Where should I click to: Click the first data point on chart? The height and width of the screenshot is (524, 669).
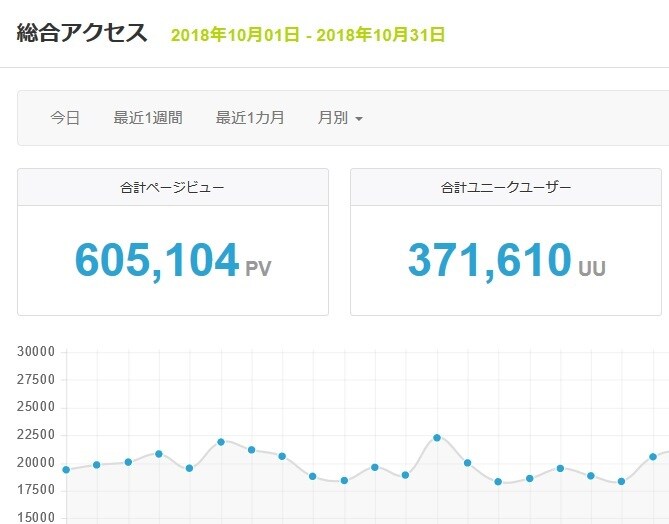point(66,470)
